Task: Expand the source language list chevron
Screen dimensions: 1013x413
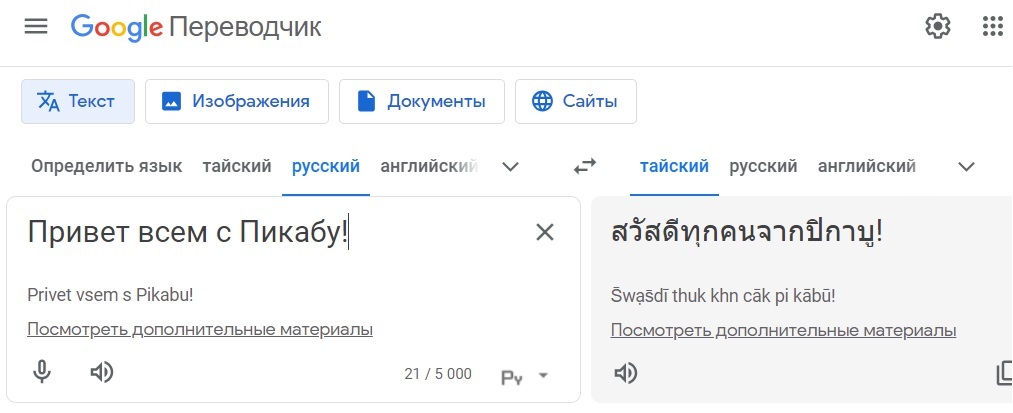Action: 510,167
